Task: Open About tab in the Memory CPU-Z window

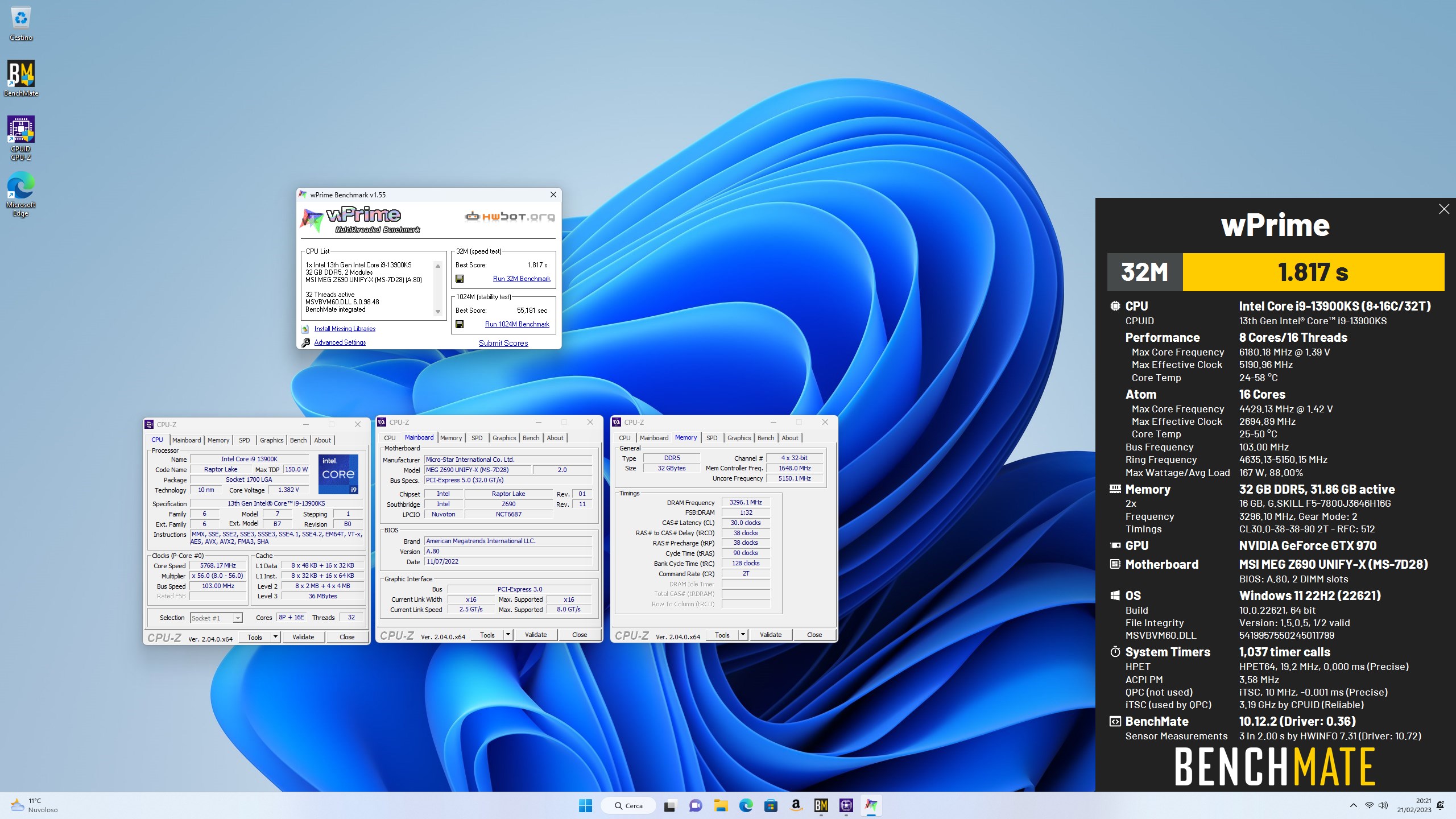Action: click(x=790, y=438)
